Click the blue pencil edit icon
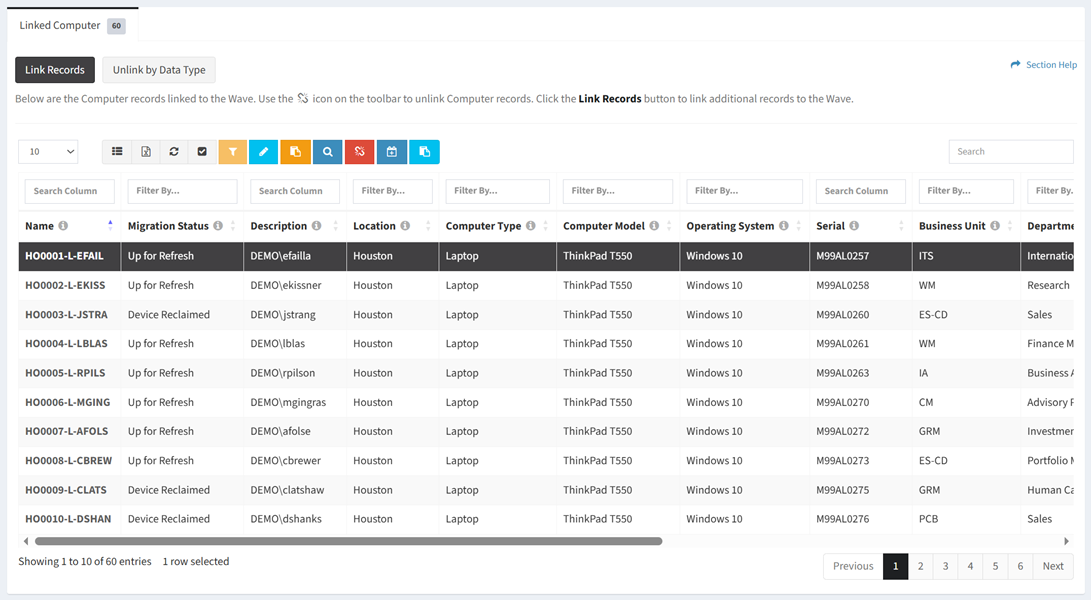Viewport: 1091px width, 600px height. 264,152
